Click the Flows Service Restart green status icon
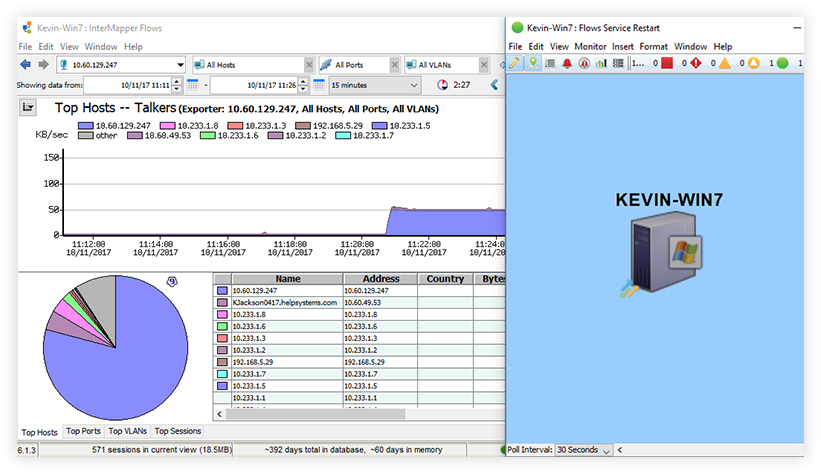The image size is (821, 475). pos(517,27)
